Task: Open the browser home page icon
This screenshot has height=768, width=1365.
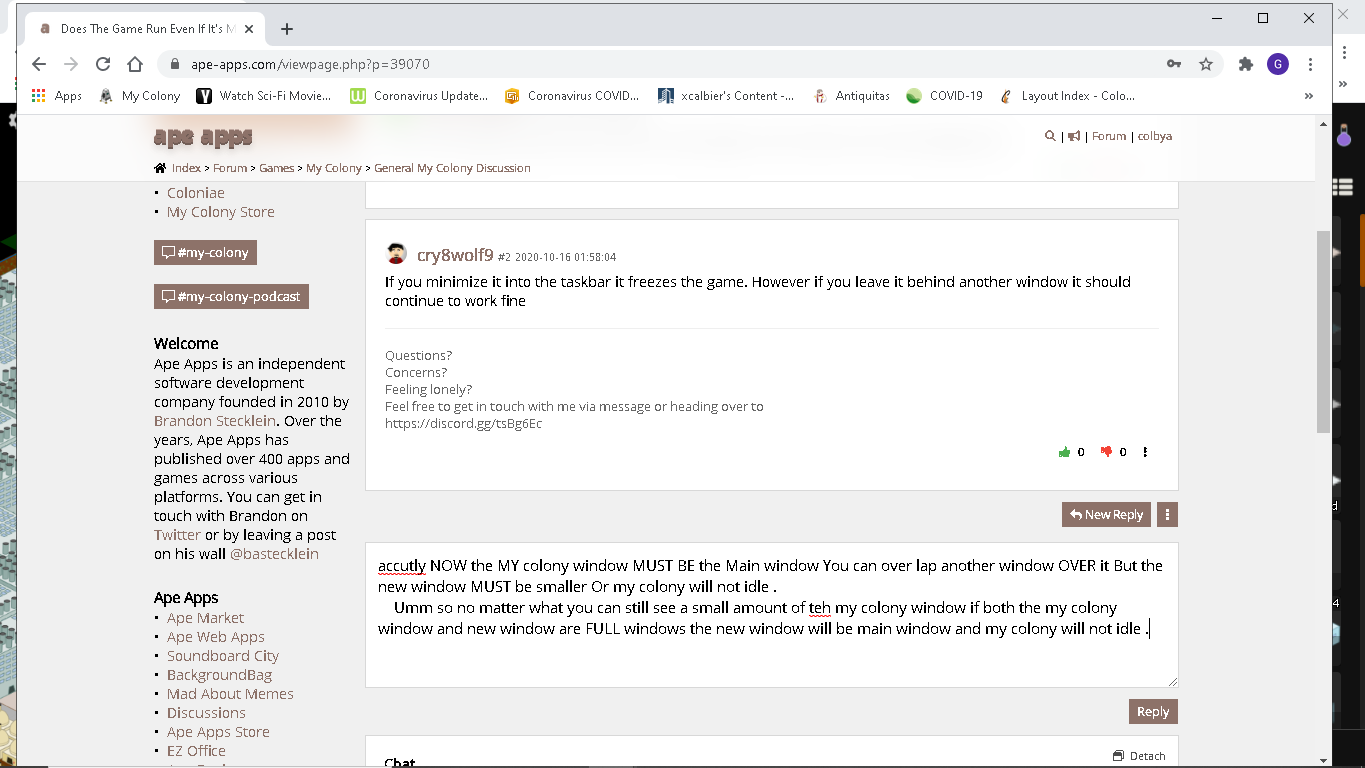Action: (135, 64)
